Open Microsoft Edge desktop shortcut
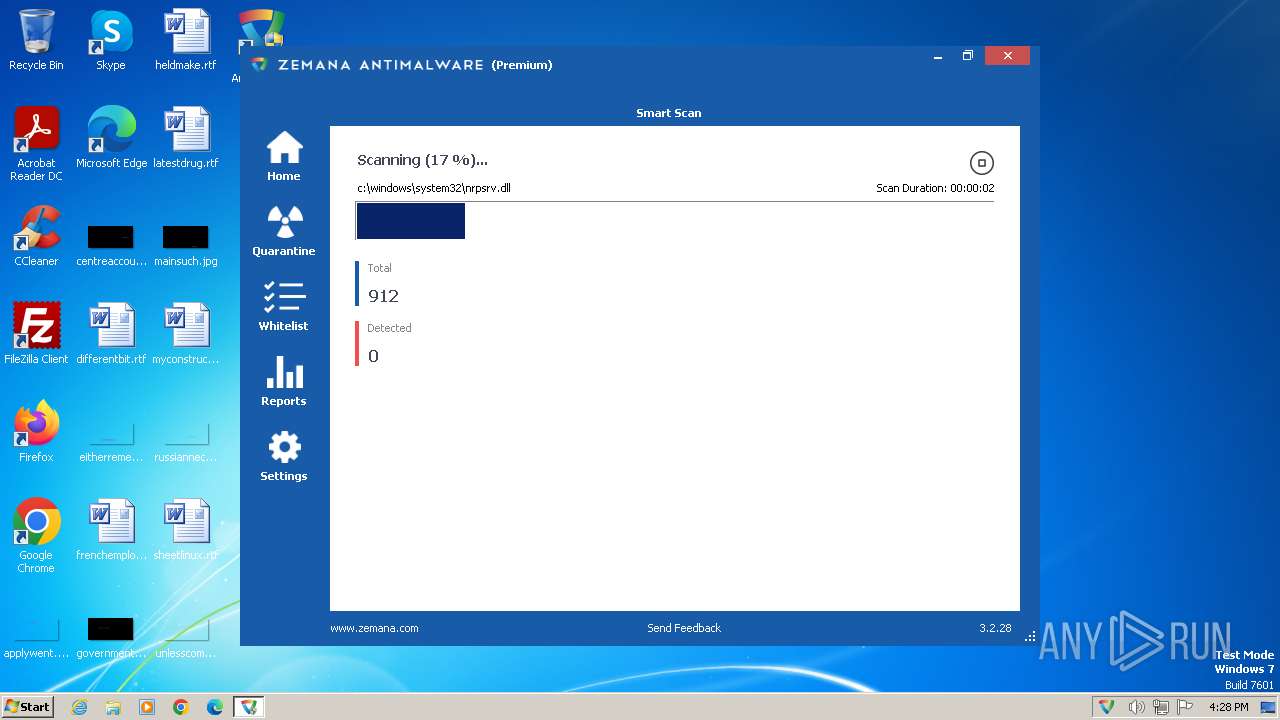This screenshot has width=1280, height=720. 111,138
